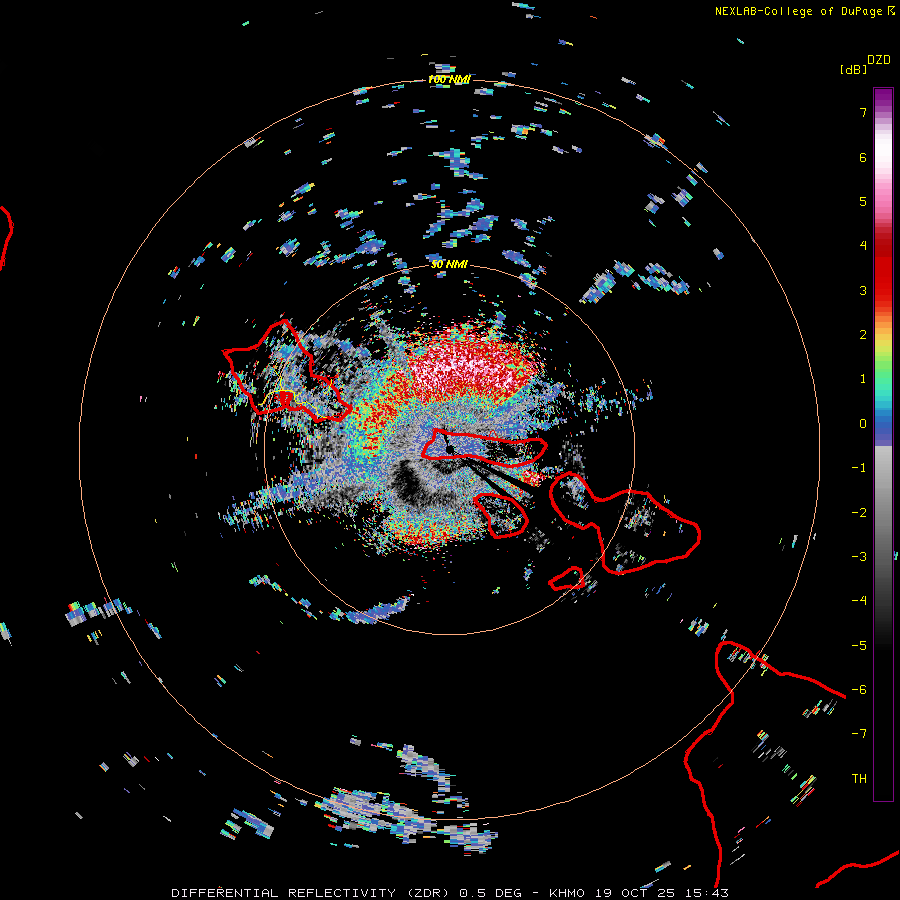
Task: Click the NEXLAB-College of DuPage watermark text
Action: (798, 11)
